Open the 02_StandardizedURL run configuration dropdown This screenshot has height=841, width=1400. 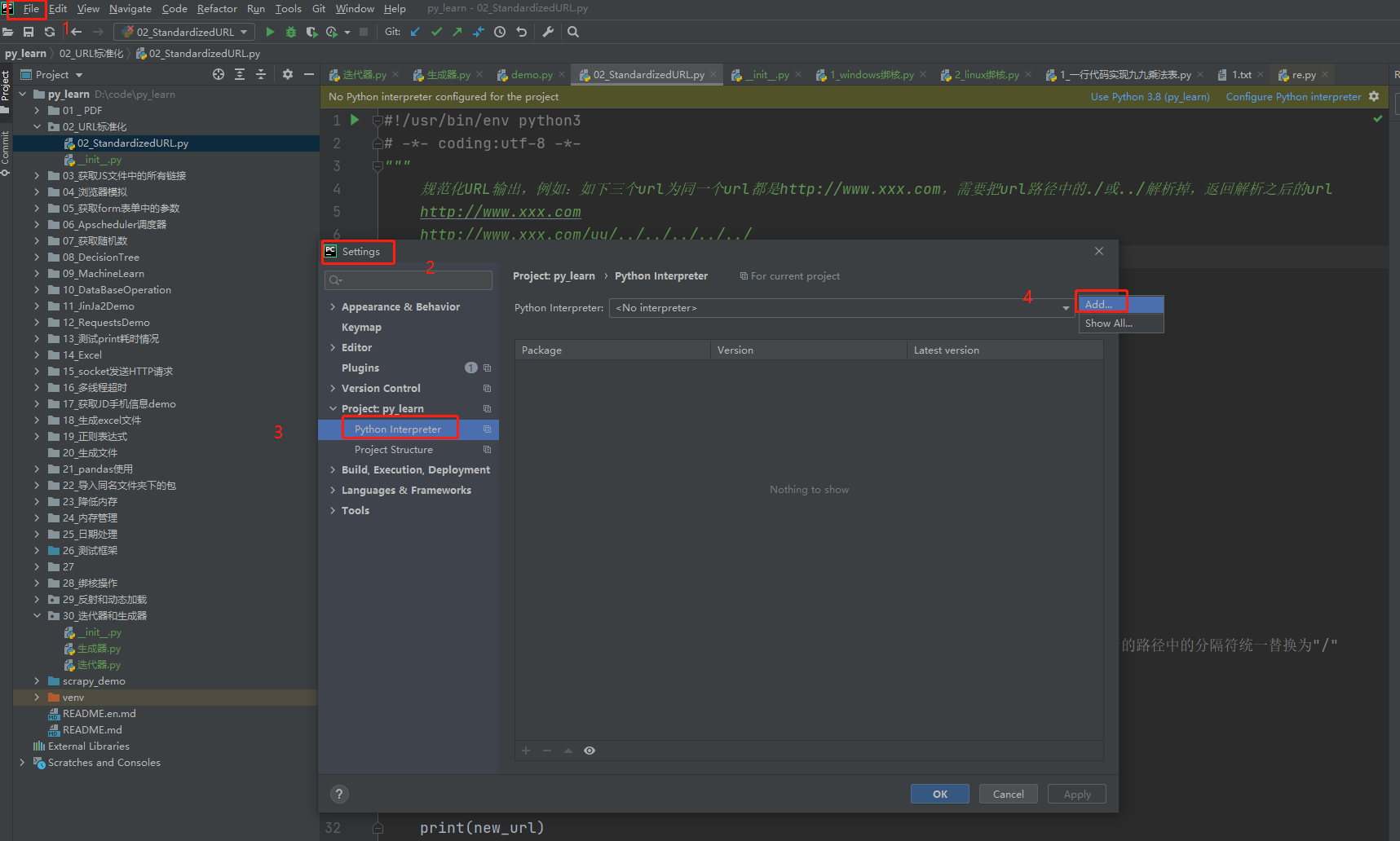(x=184, y=32)
